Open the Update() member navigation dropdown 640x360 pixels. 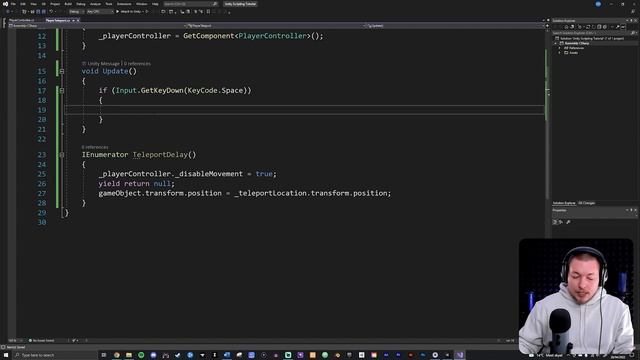[x=455, y=26]
